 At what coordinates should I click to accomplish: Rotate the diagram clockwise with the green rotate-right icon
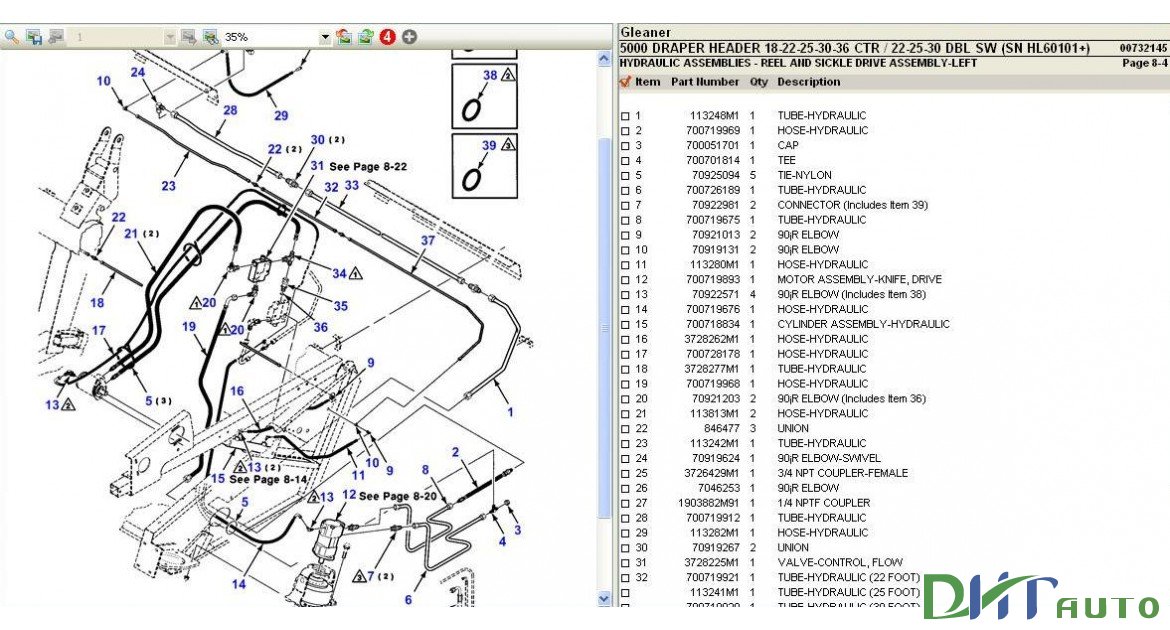pos(366,37)
